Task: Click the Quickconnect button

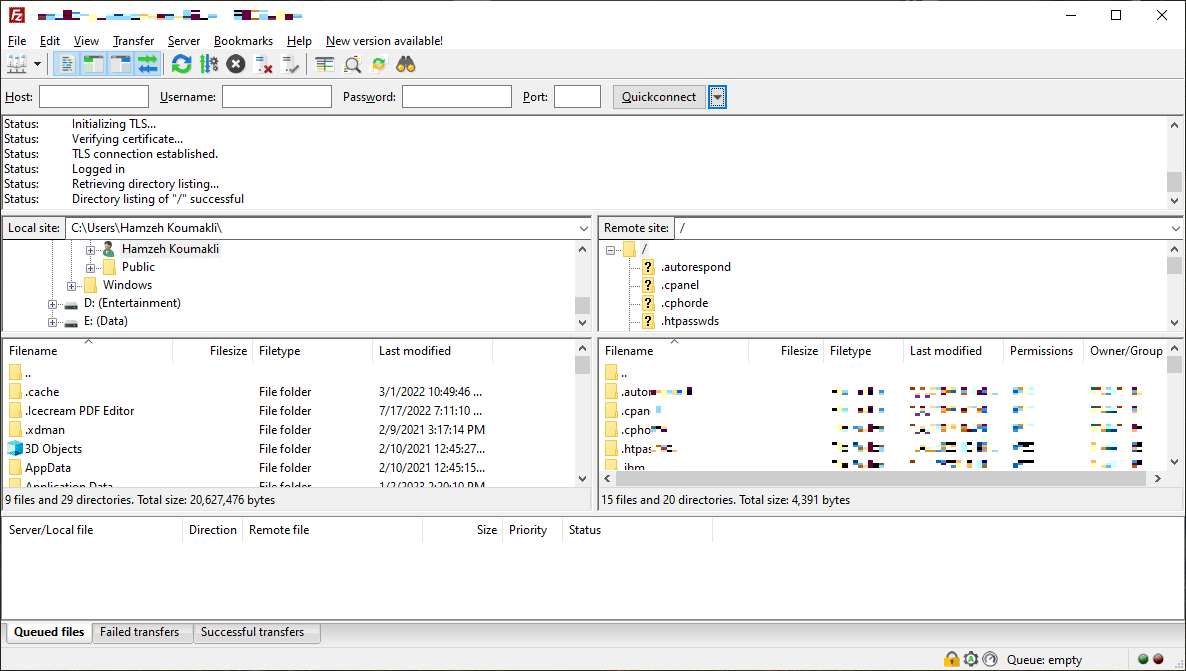Action: click(x=658, y=97)
